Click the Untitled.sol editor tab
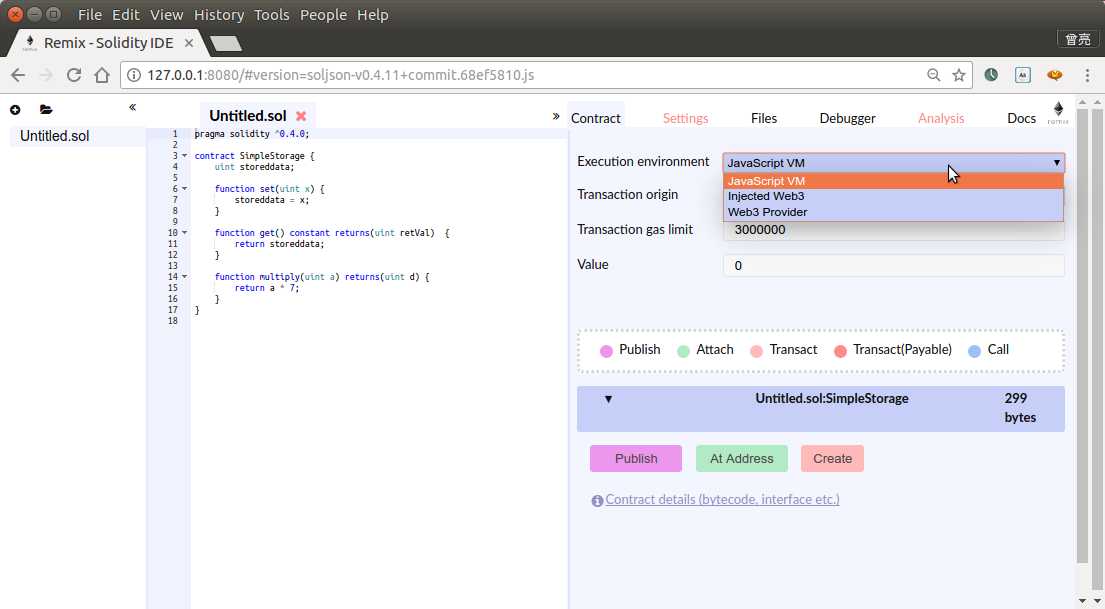 [247, 116]
